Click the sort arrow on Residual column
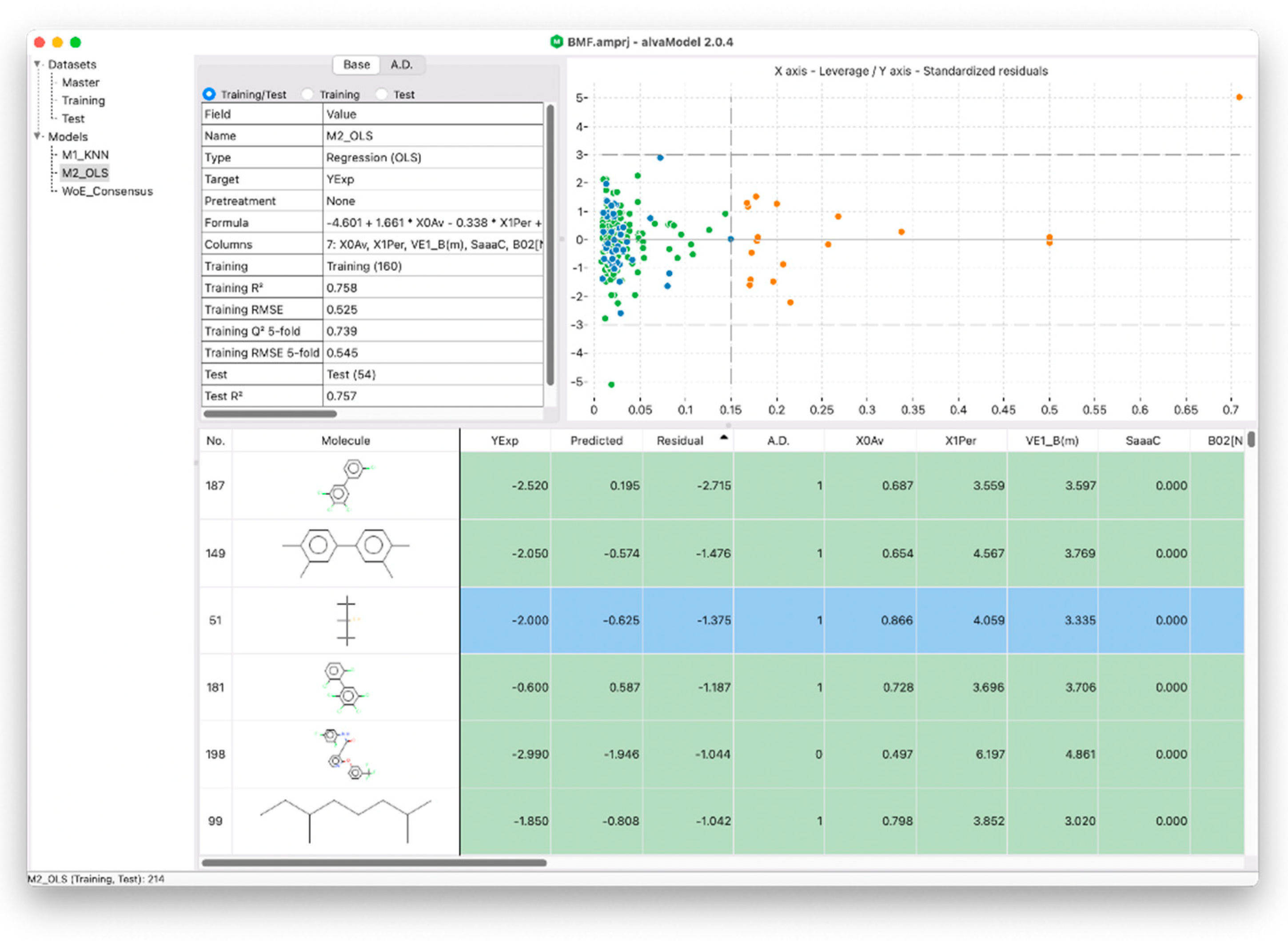The width and height of the screenshot is (1288, 941). 723,438
